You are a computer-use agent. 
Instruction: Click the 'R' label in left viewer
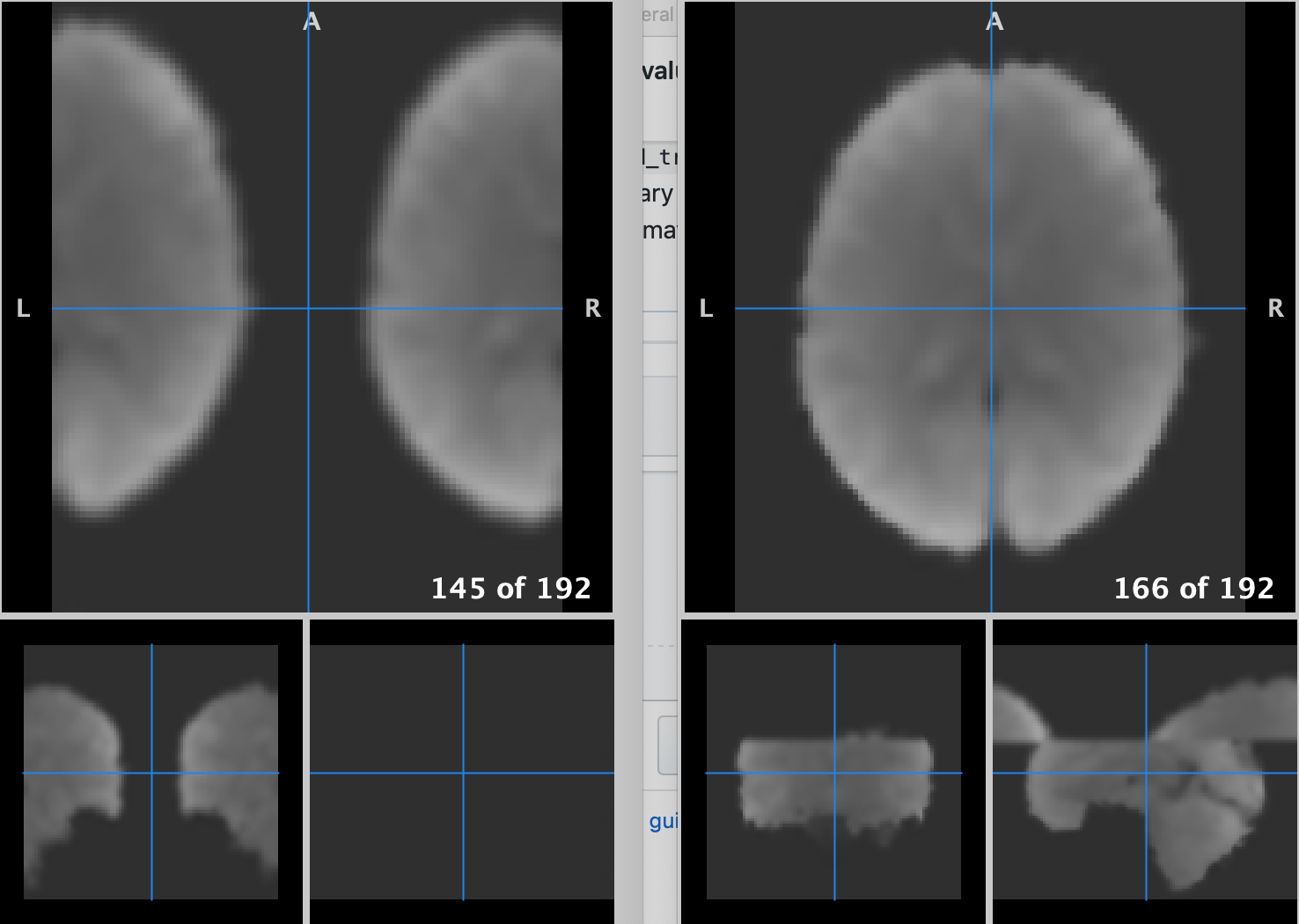592,308
